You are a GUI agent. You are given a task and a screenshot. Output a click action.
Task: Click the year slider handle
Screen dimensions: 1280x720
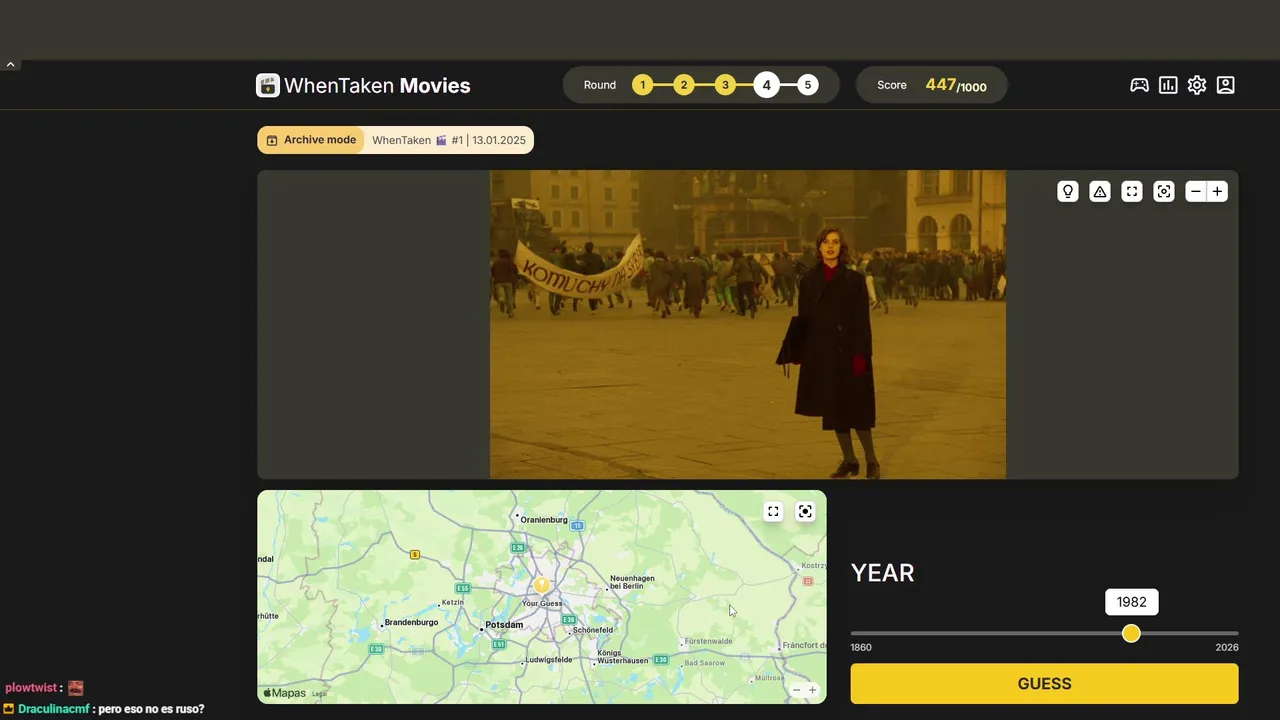pyautogui.click(x=1131, y=633)
